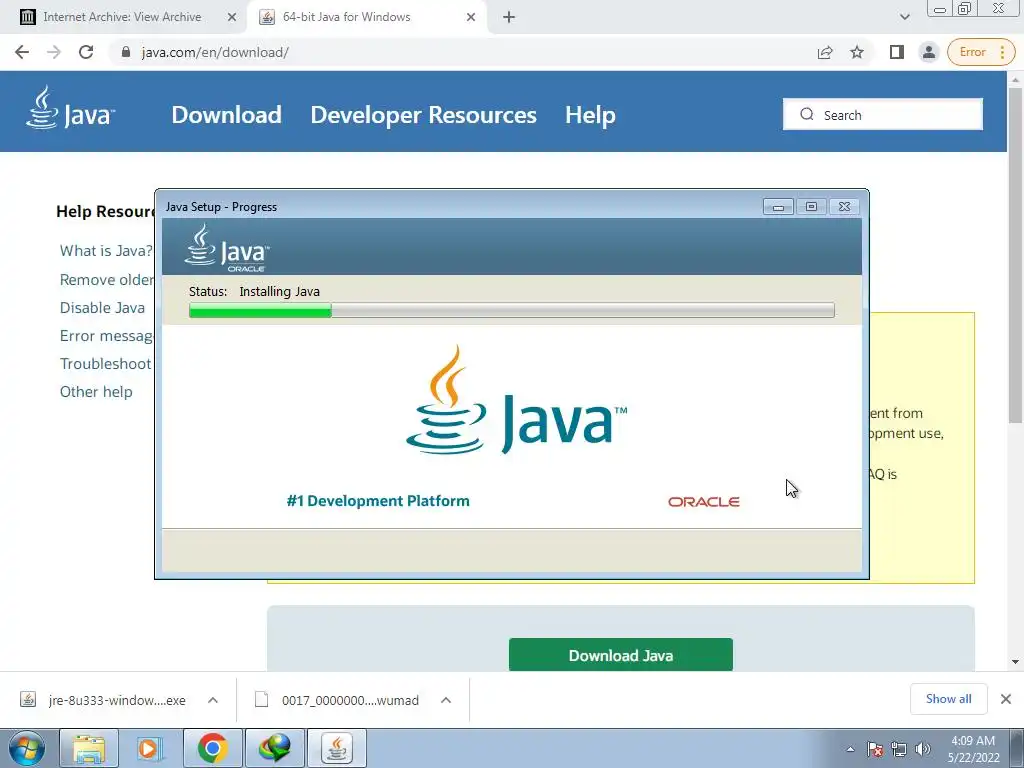This screenshot has height=768, width=1024.
Task: Click the Chrome taskbar icon
Action: click(x=212, y=748)
